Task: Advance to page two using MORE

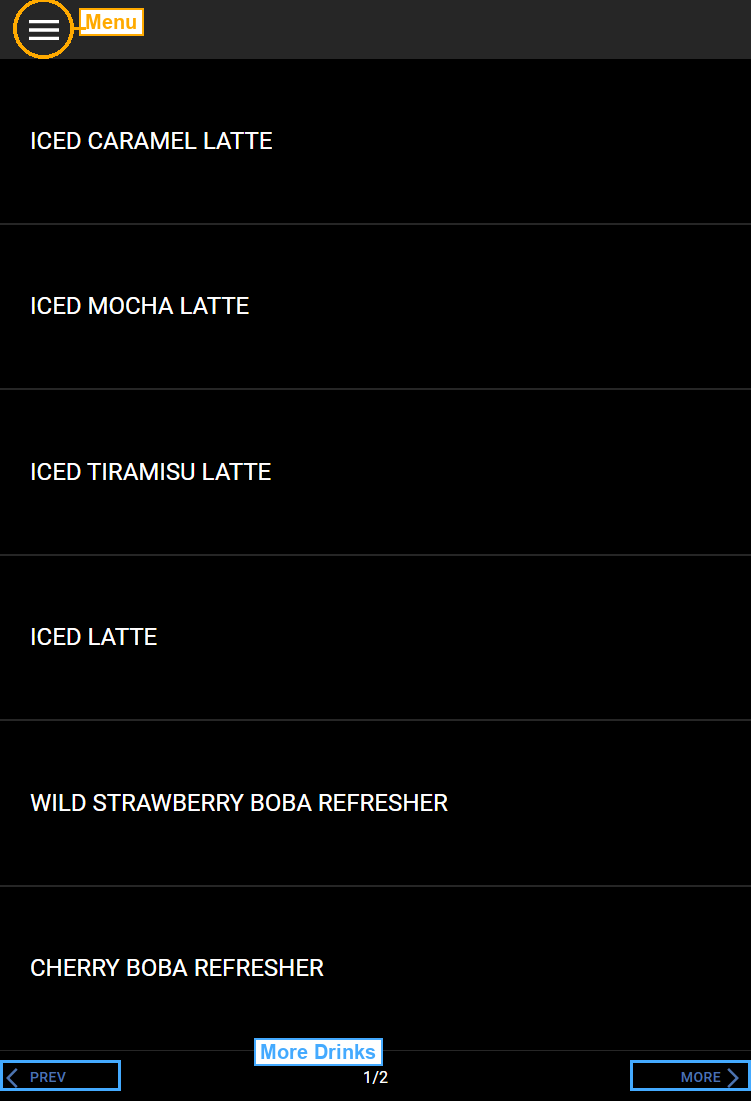Action: click(690, 1076)
